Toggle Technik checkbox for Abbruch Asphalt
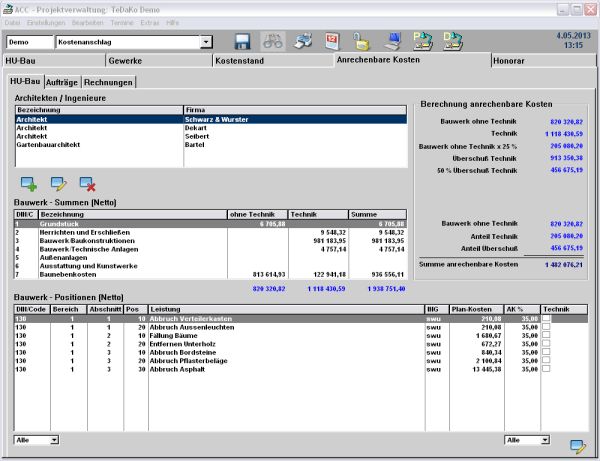This screenshot has height=461, width=600. (546, 368)
